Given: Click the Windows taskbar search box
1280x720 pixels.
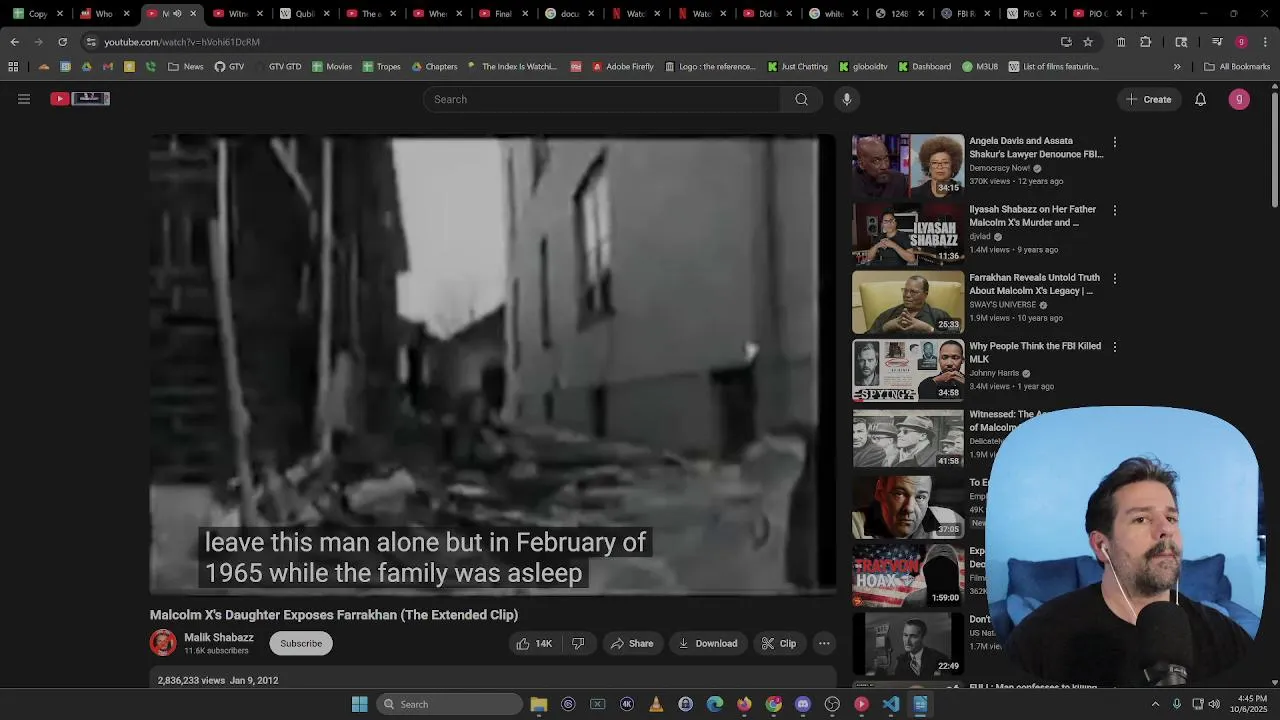Looking at the screenshot, I should tap(449, 704).
